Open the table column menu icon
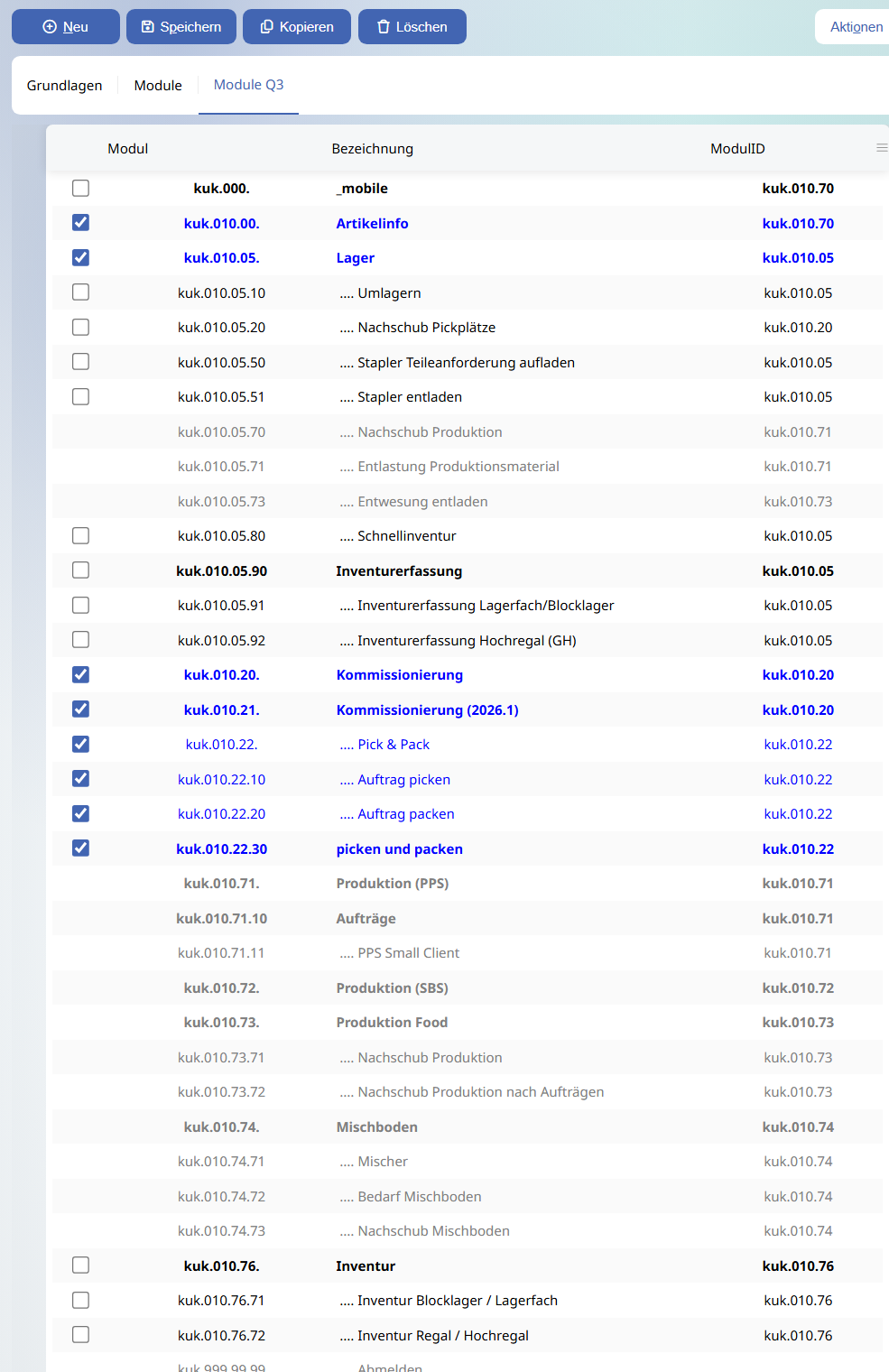The image size is (889, 1372). 882,148
